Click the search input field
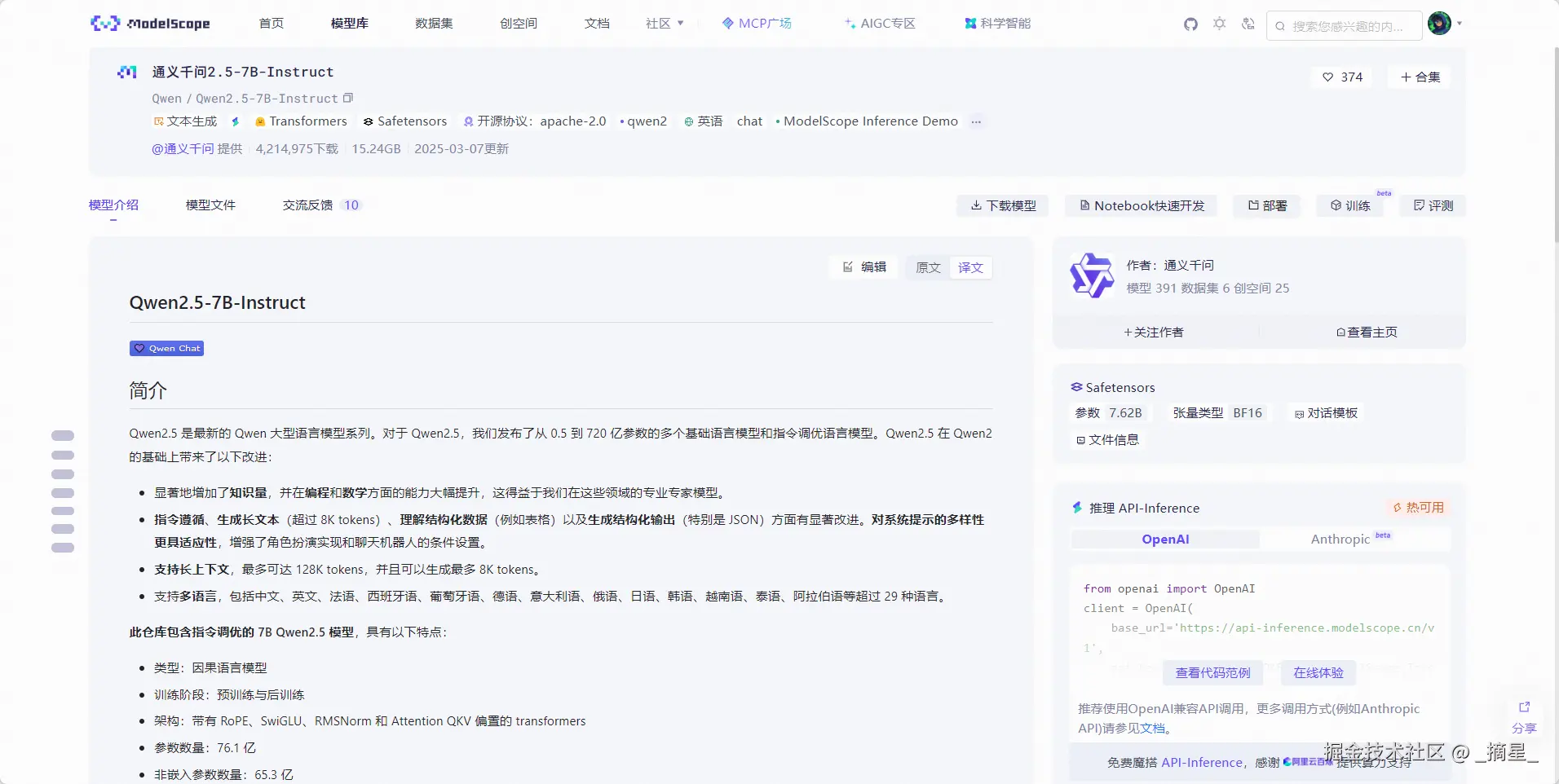 (1344, 26)
